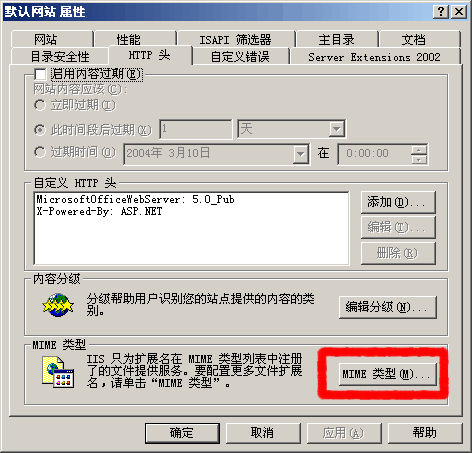Open MIME 类型 settings button
The image size is (472, 453).
click(x=388, y=374)
